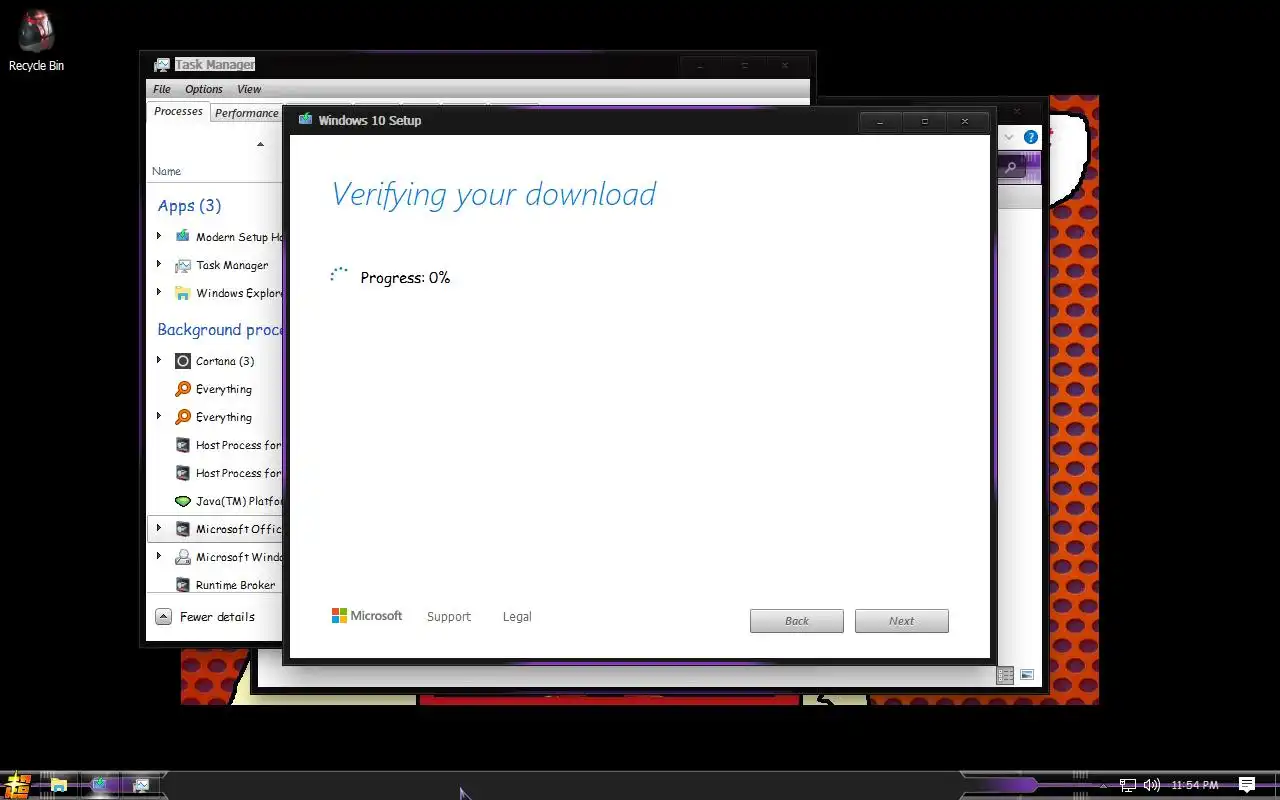Open File Explorer from the taskbar
The image size is (1280, 800).
pos(59,785)
